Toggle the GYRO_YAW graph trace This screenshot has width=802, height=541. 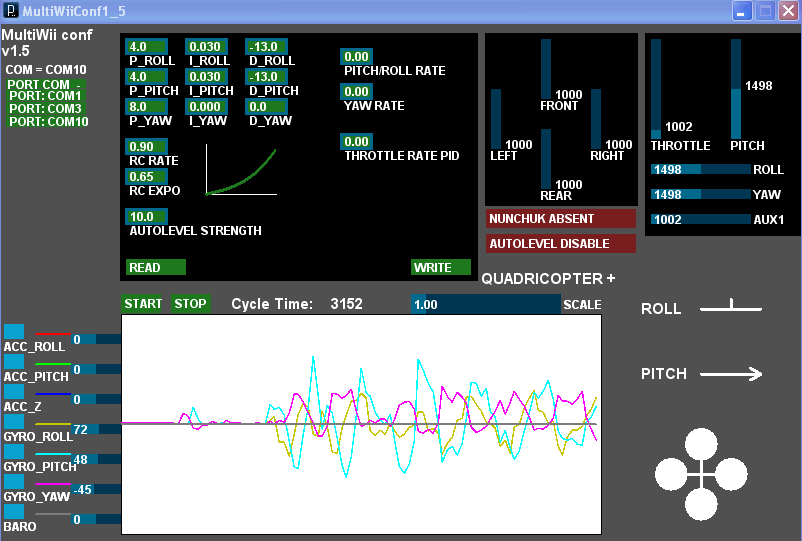click(14, 482)
